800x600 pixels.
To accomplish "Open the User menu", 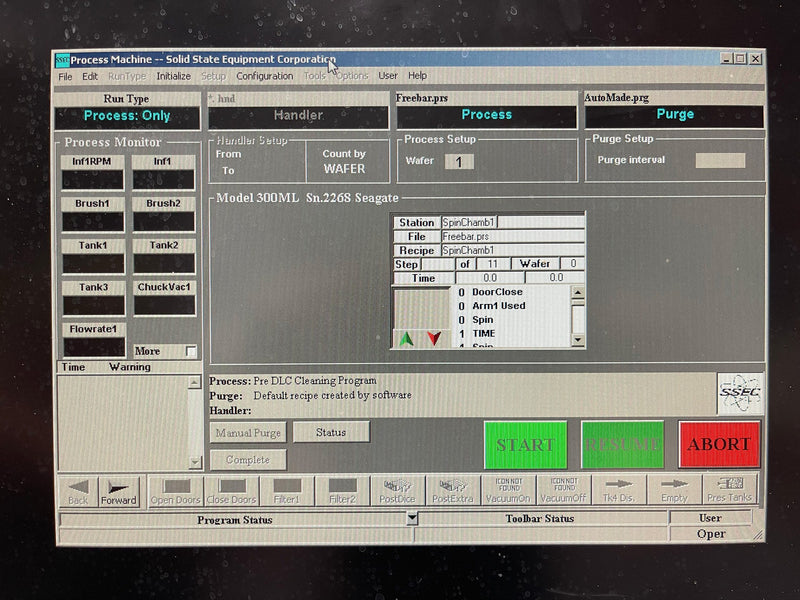I will 388,76.
